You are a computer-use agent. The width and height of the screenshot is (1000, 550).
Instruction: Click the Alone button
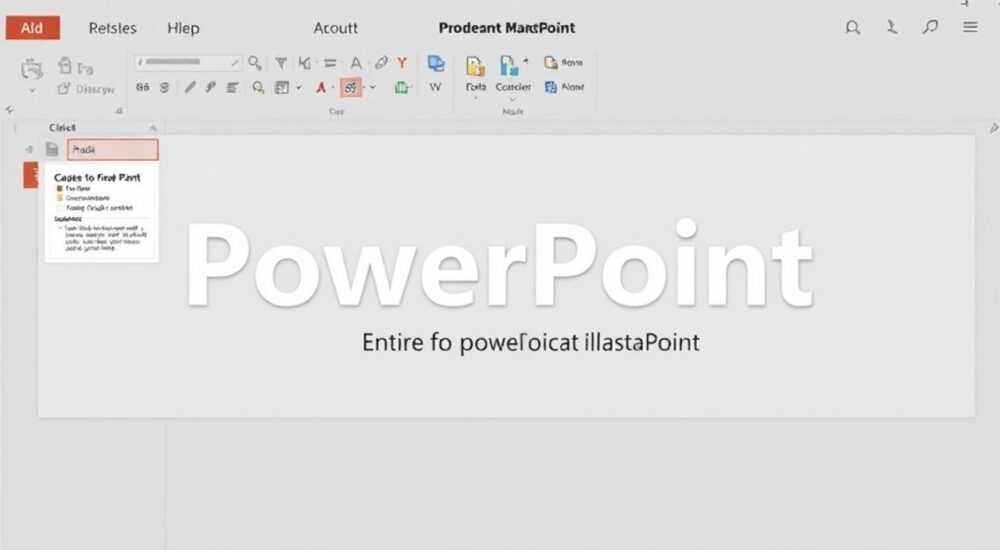coord(564,87)
